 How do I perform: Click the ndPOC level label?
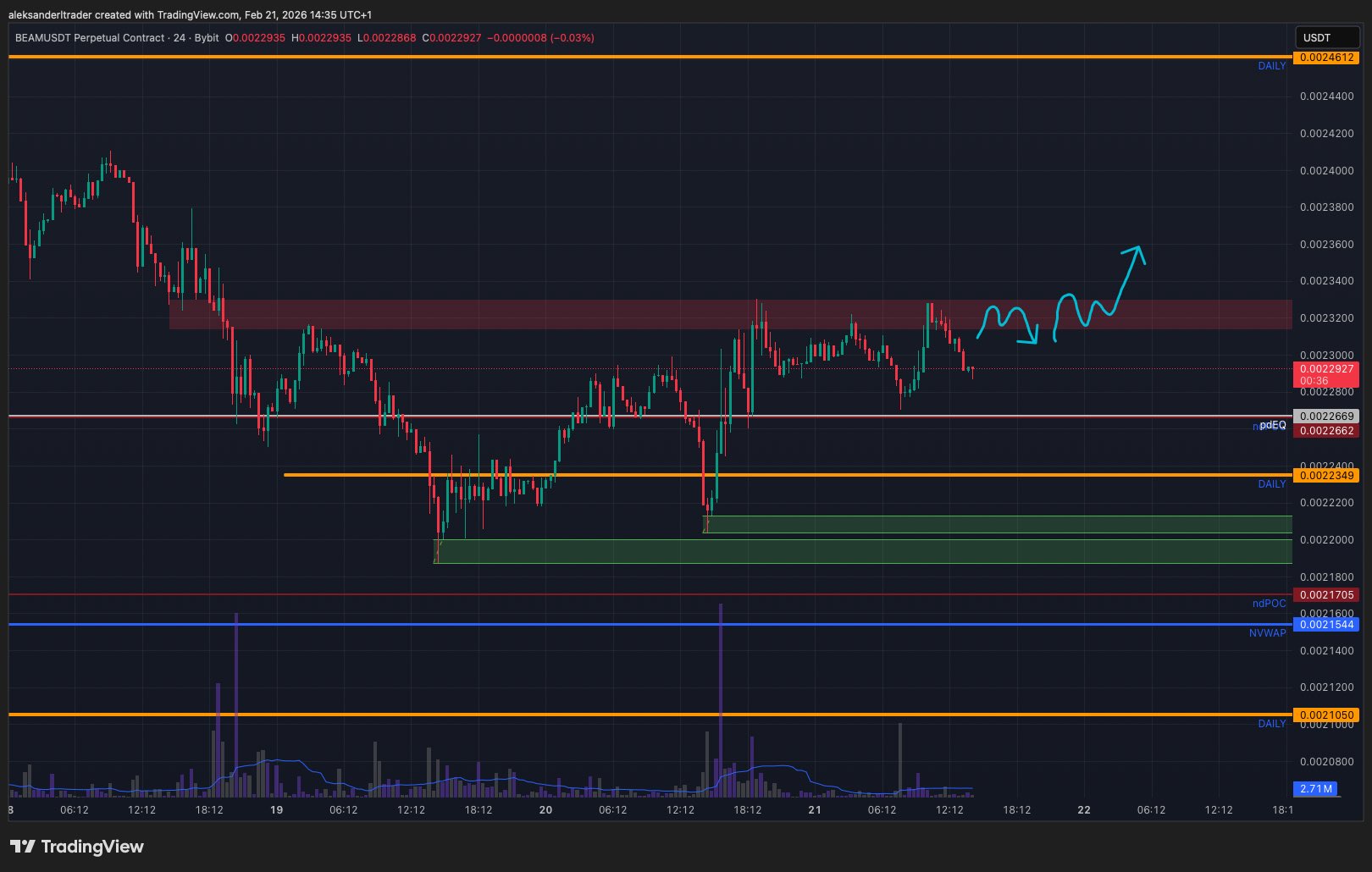click(1269, 604)
